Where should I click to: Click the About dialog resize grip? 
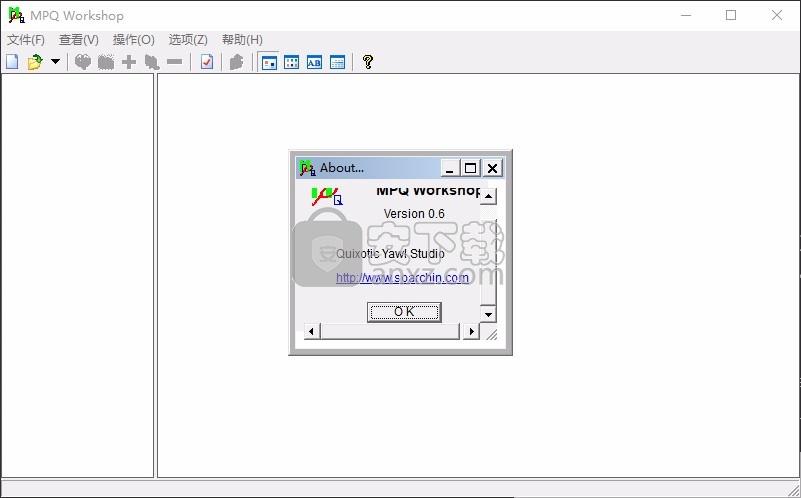491,335
